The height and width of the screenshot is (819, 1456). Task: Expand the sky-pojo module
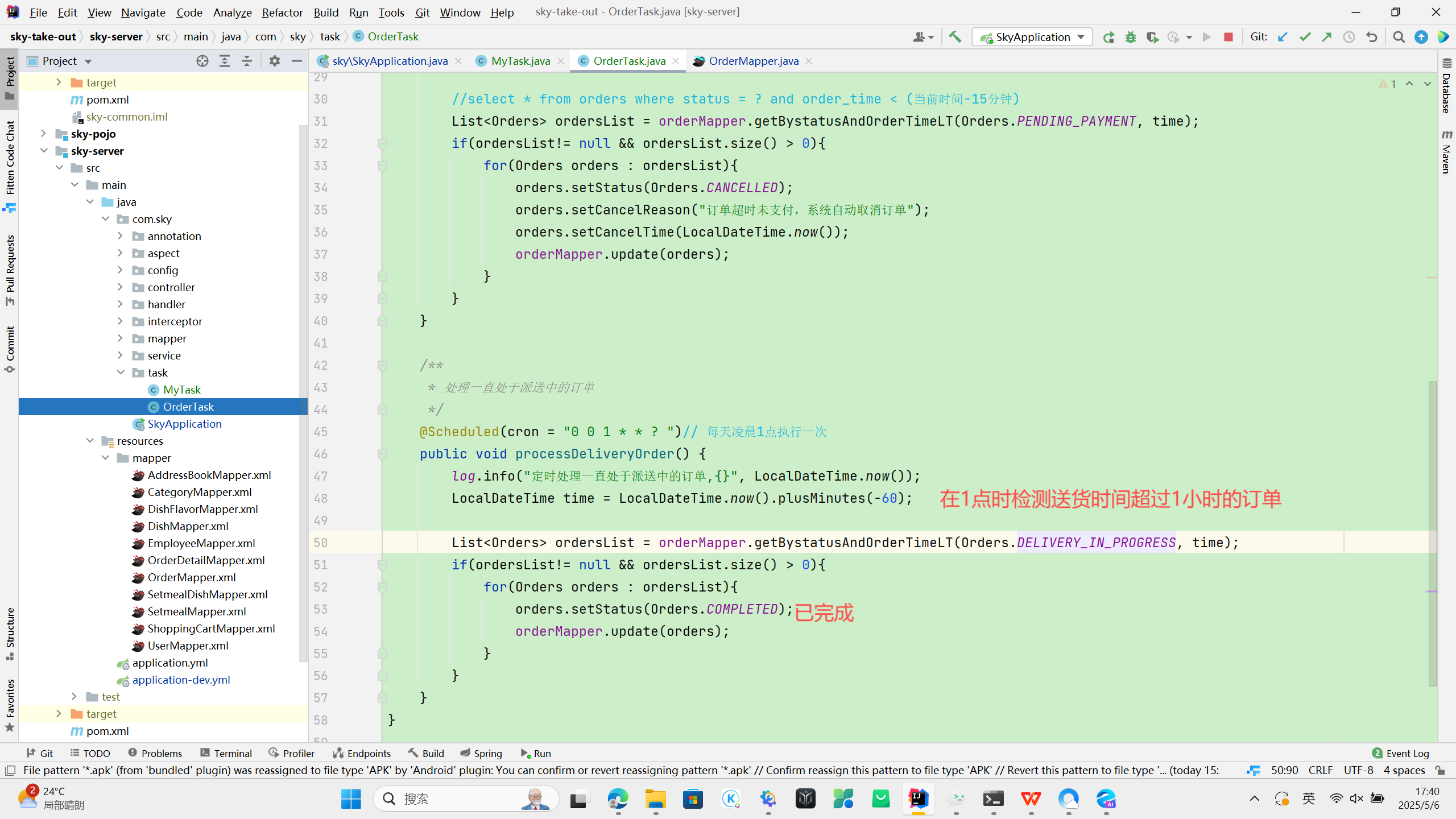[44, 134]
